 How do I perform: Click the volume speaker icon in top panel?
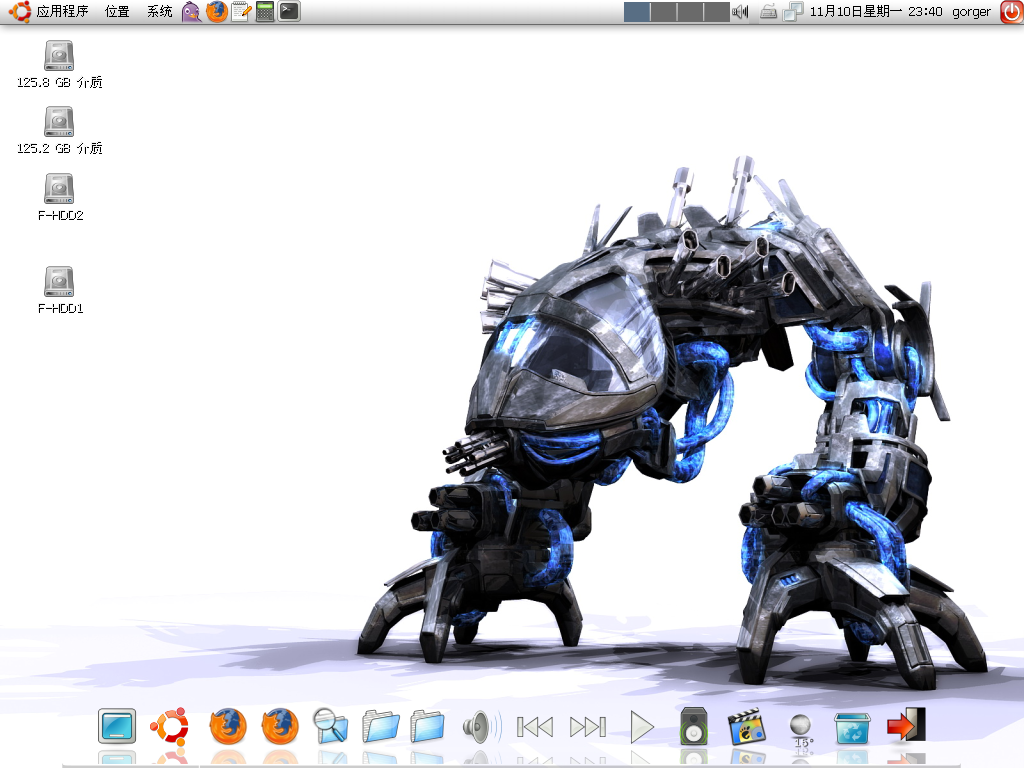tap(741, 12)
